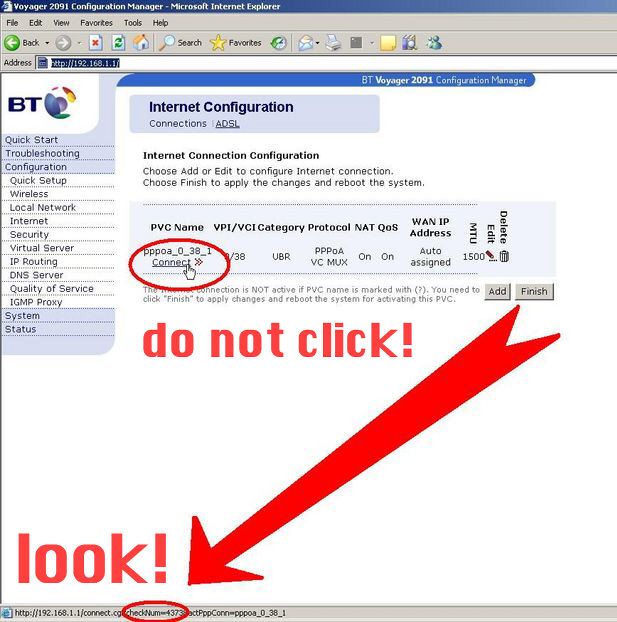Screen dimensions: 617x622
Task: Click the Print icon
Action: [333, 43]
